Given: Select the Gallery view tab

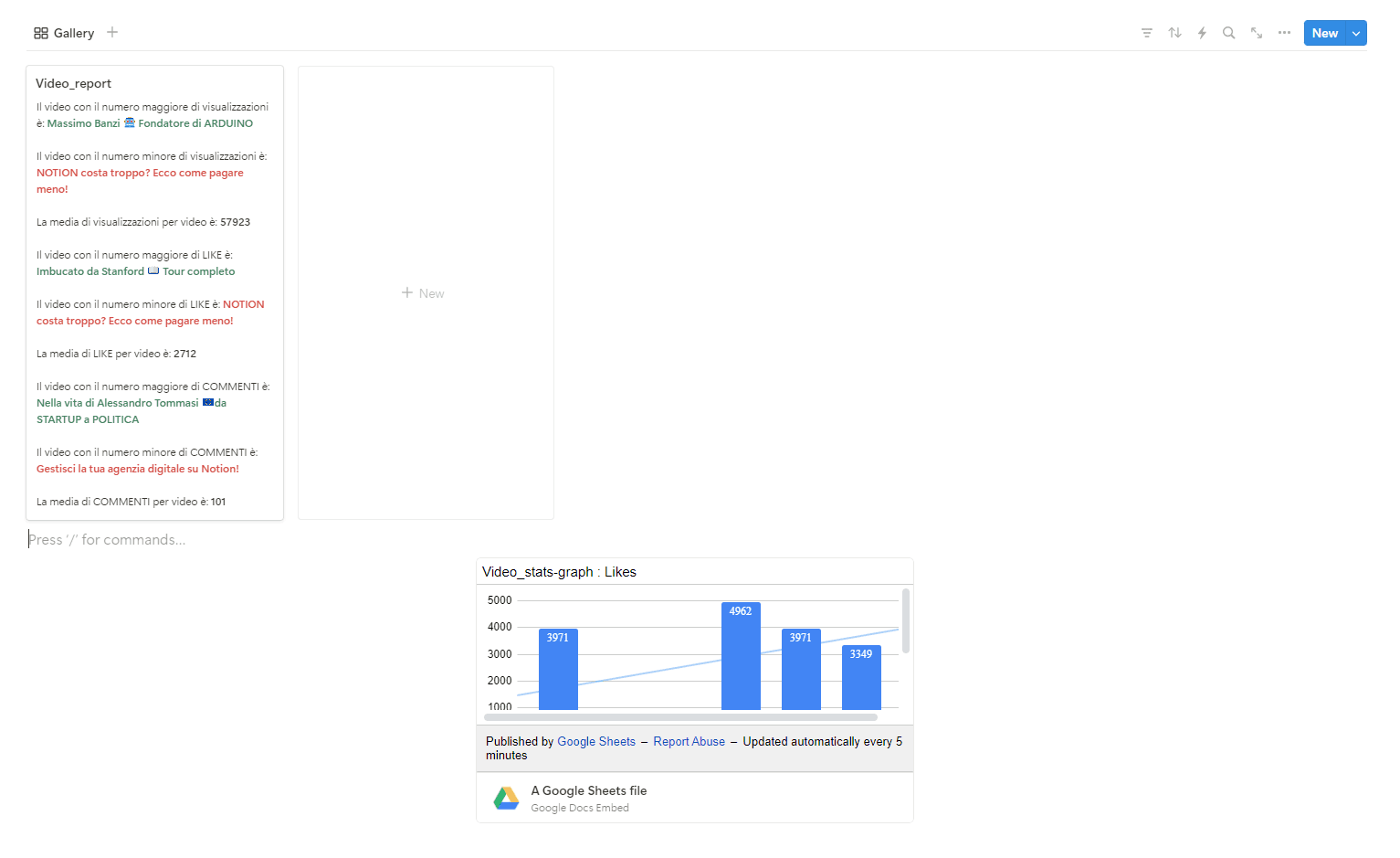Looking at the screenshot, I should pyautogui.click(x=64, y=33).
